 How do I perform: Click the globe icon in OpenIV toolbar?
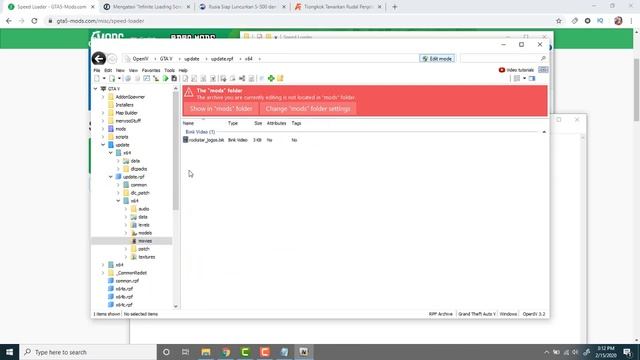128,78
